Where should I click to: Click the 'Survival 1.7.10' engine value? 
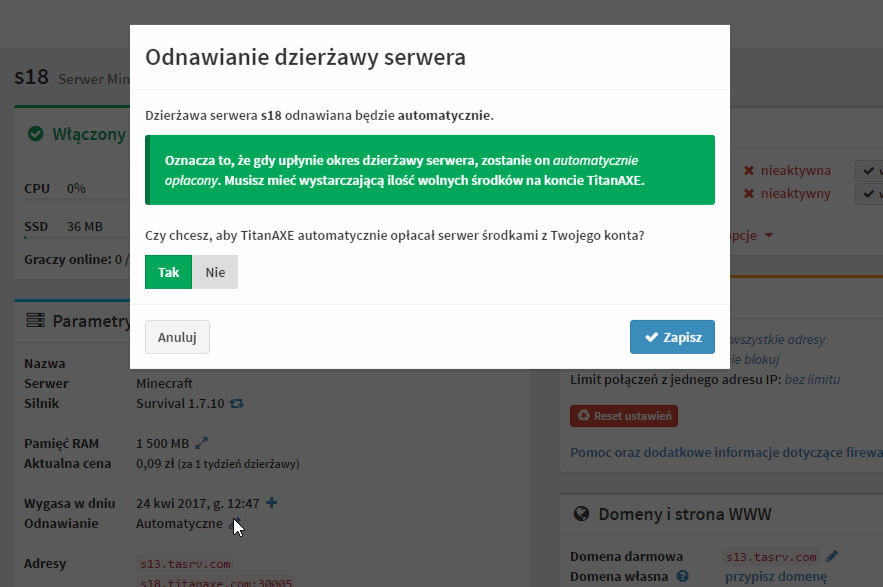[x=180, y=403]
